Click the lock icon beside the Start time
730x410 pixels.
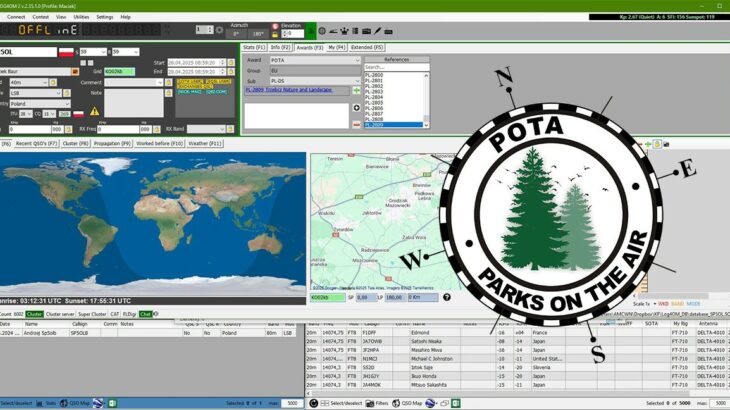[231, 62]
